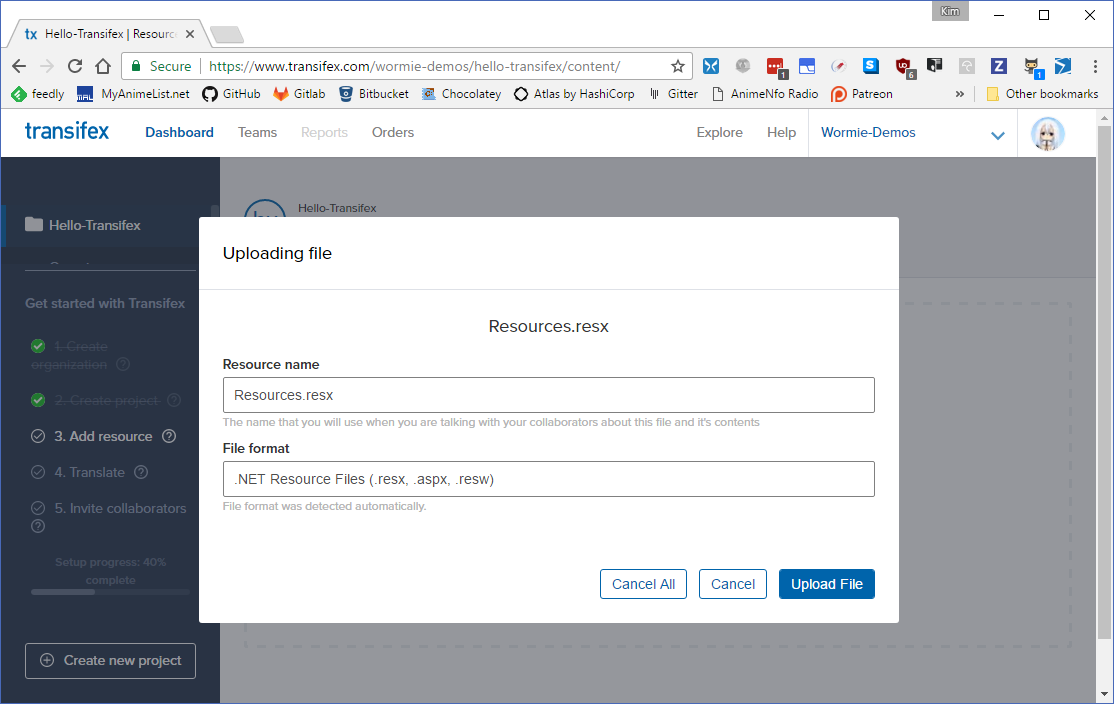1114x704 pixels.
Task: Bookmark this page with the star icon
Action: pyautogui.click(x=678, y=66)
